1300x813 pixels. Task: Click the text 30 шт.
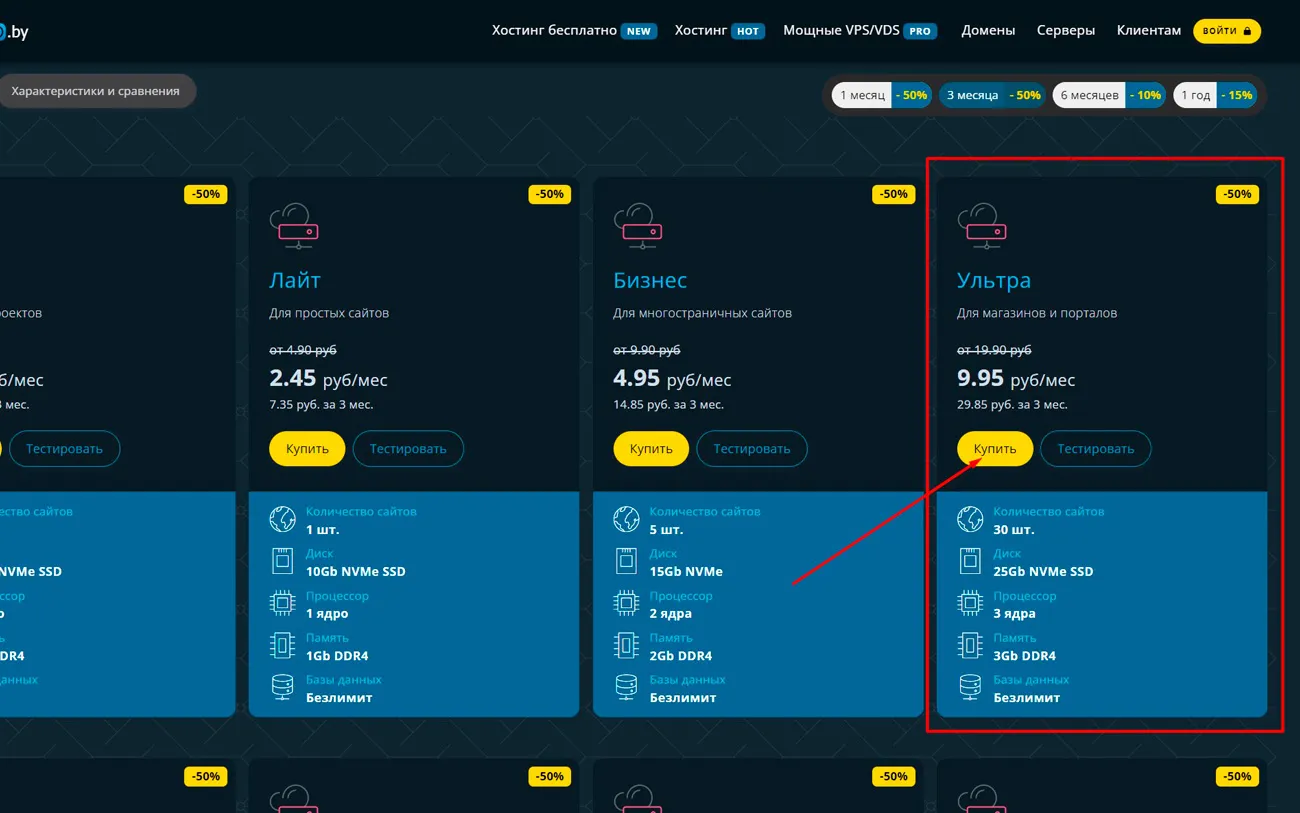[x=1014, y=530]
